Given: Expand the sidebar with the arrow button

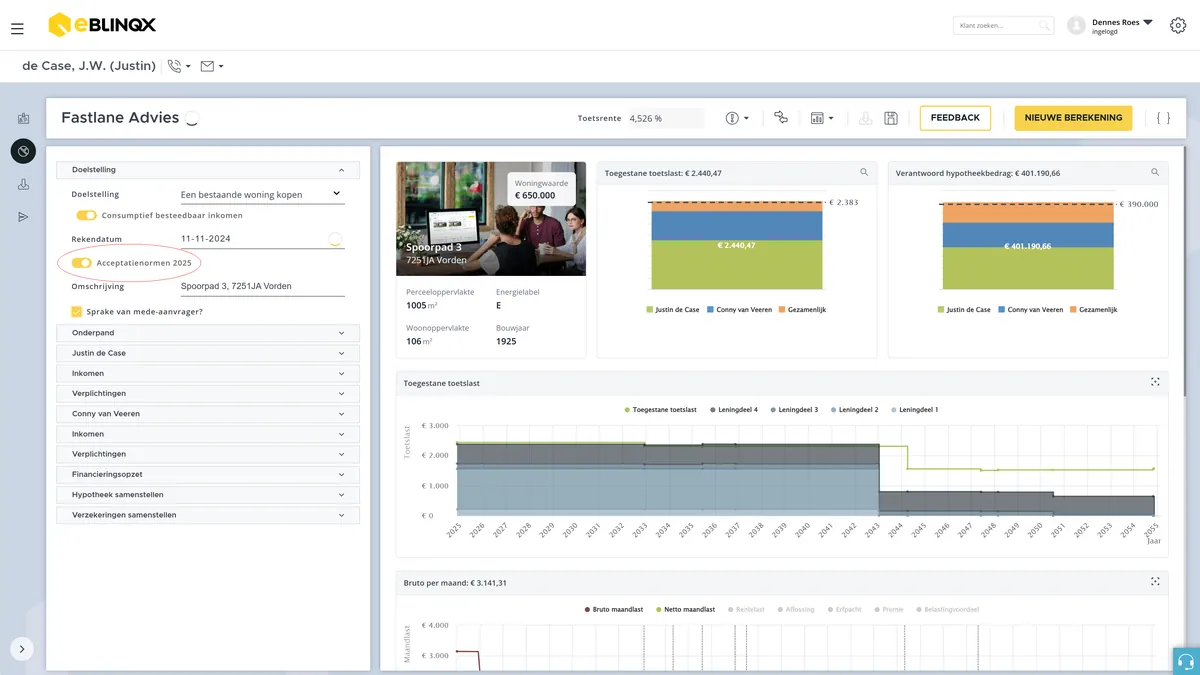Looking at the screenshot, I should (22, 649).
